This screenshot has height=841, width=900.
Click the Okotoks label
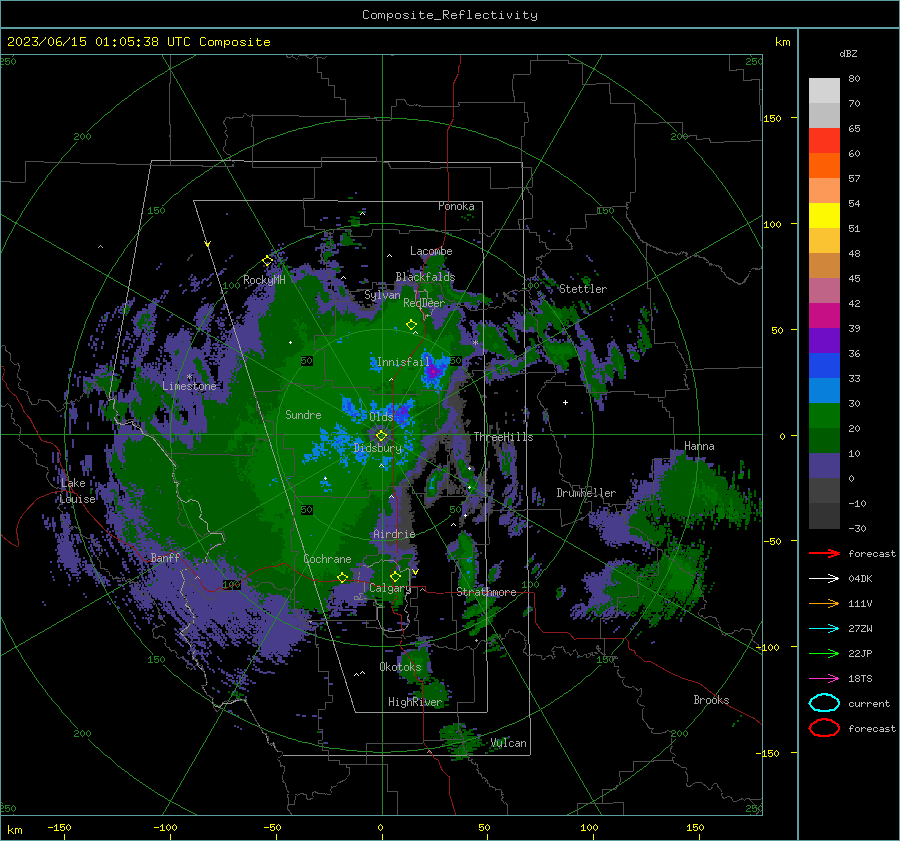pos(400,667)
